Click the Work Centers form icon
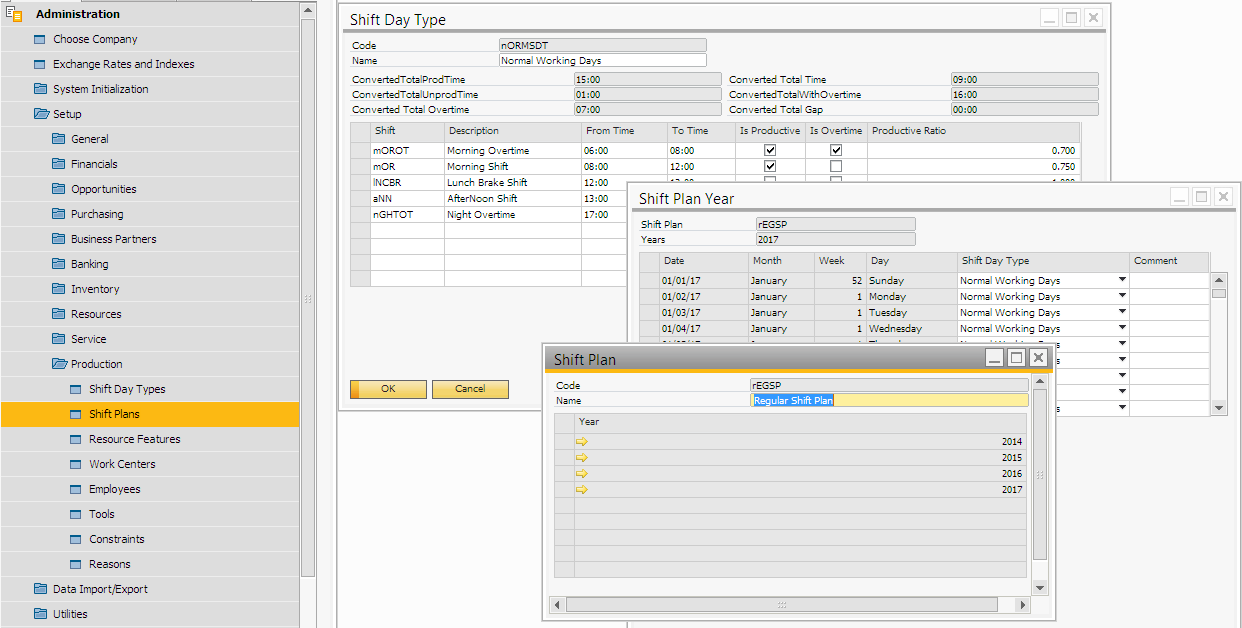 point(77,464)
